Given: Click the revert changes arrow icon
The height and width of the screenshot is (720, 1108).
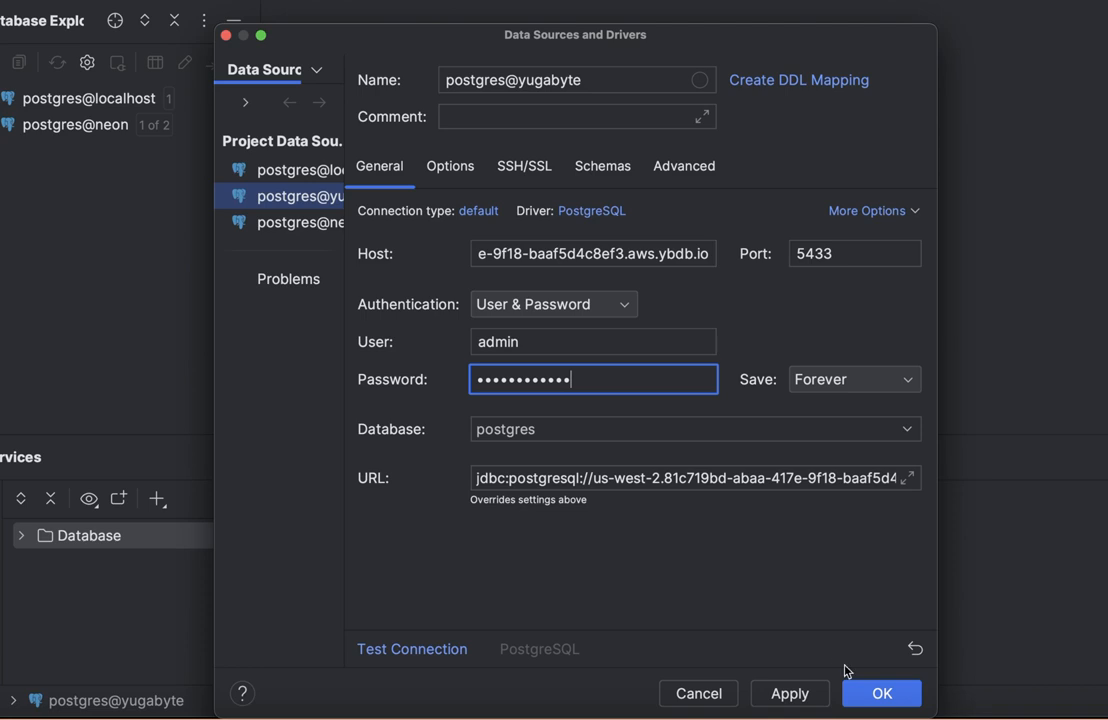Looking at the screenshot, I should [914, 648].
